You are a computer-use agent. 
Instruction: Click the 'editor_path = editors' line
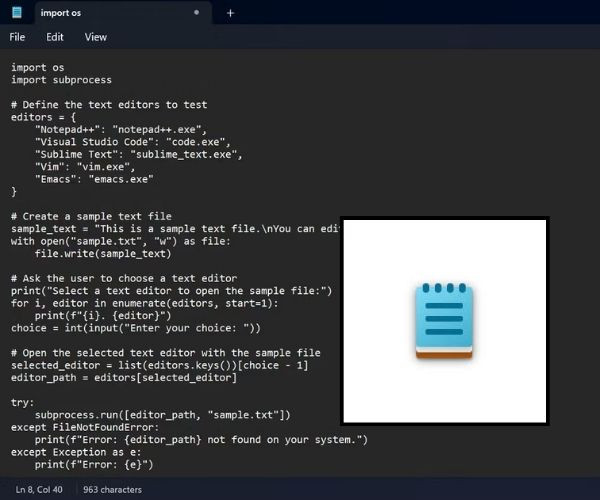(124, 378)
